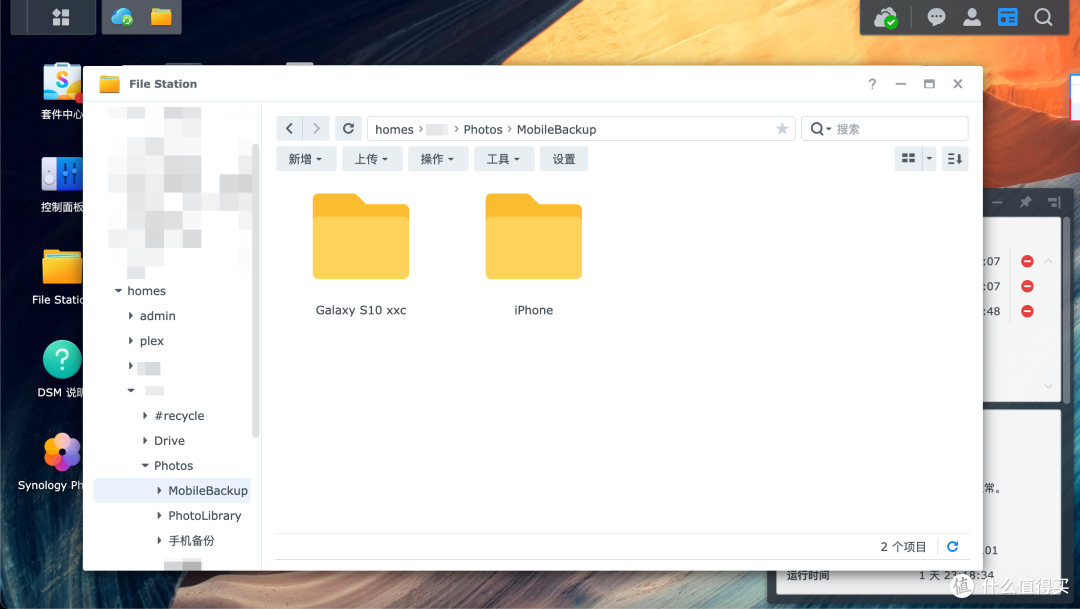Screen dimensions: 1080x609
Task: Add MobileBackup to favorites star
Action: (782, 129)
